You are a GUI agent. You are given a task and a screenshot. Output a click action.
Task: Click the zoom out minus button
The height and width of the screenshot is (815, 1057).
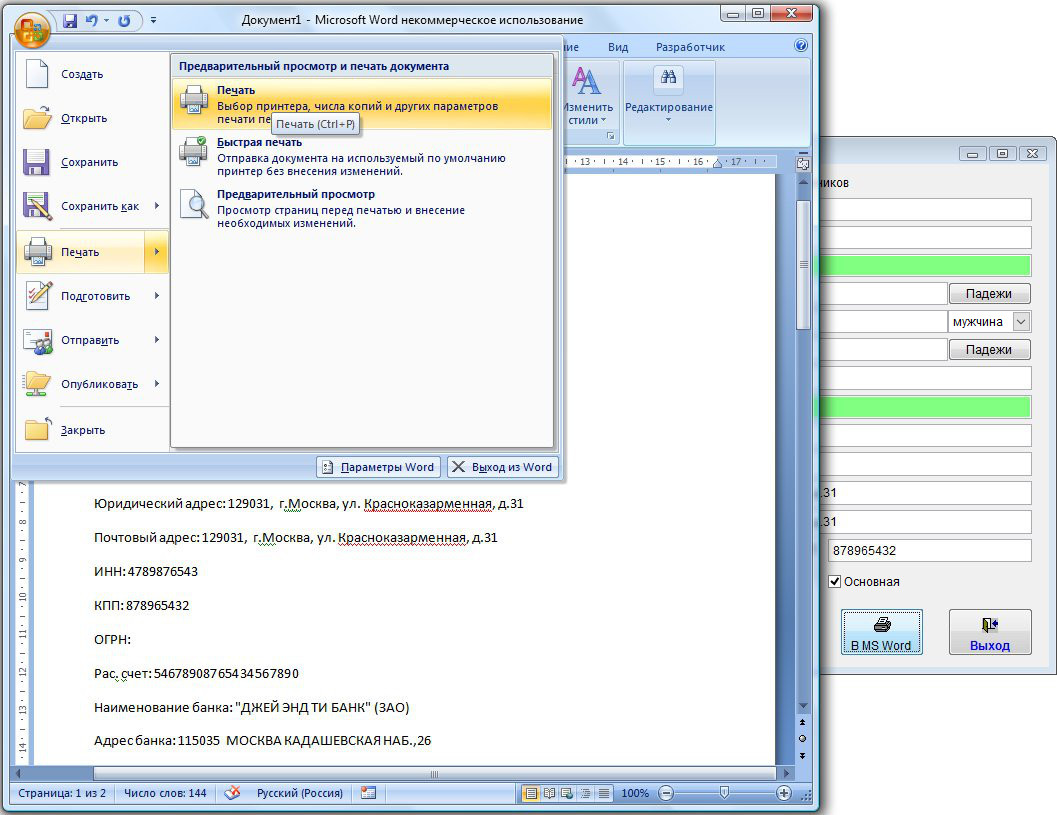(666, 793)
